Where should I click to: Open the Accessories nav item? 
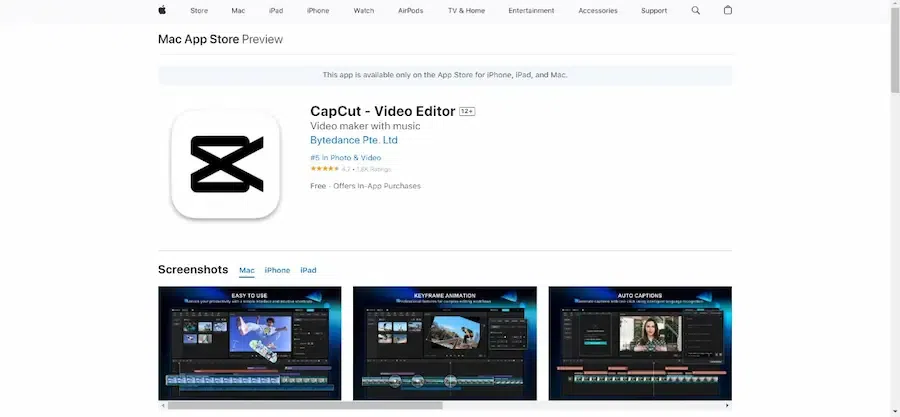coord(598,10)
